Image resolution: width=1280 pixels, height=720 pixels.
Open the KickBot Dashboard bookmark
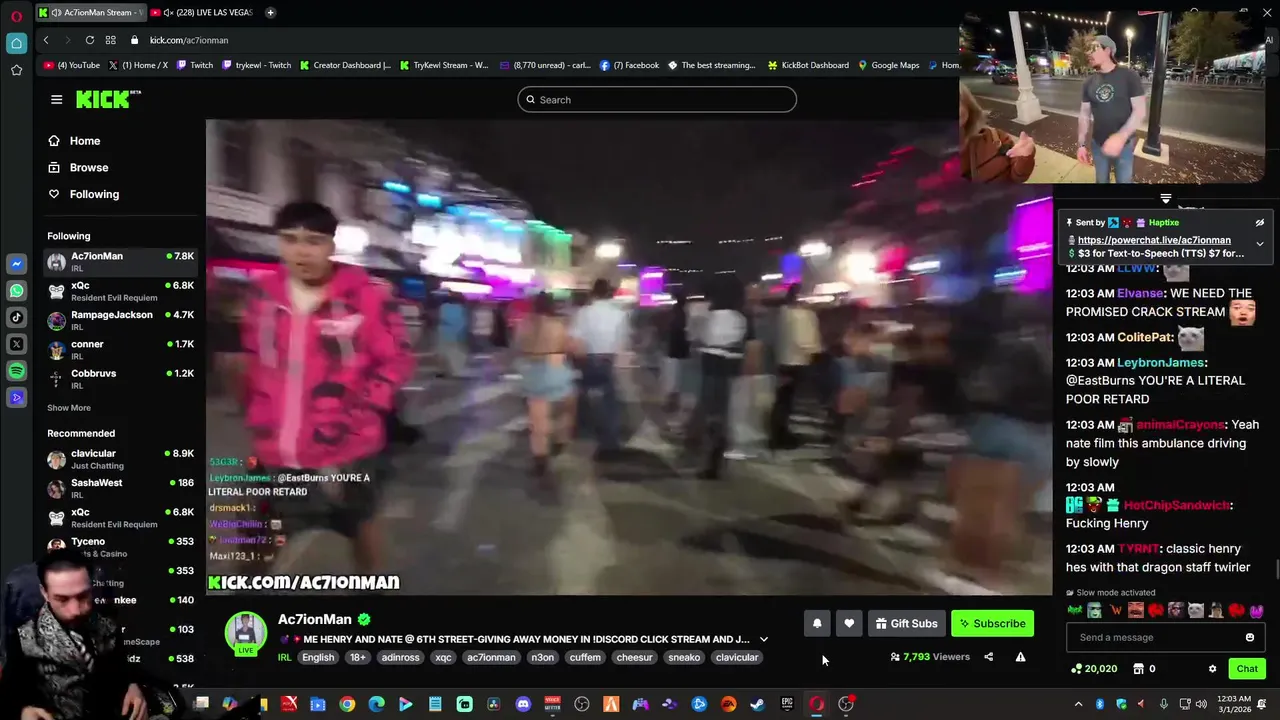tap(808, 65)
